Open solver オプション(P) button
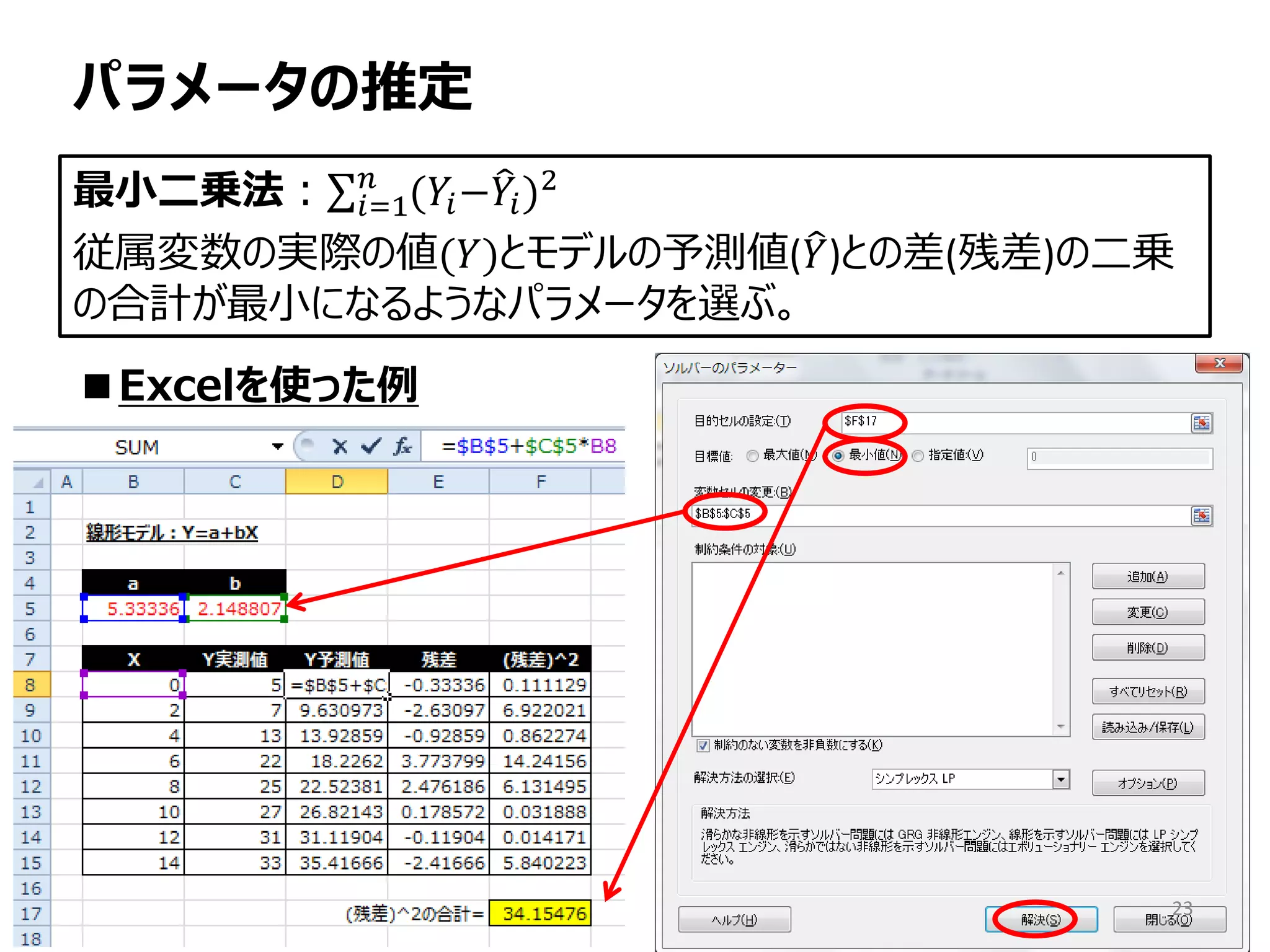This screenshot has height=952, width=1270. (1148, 783)
